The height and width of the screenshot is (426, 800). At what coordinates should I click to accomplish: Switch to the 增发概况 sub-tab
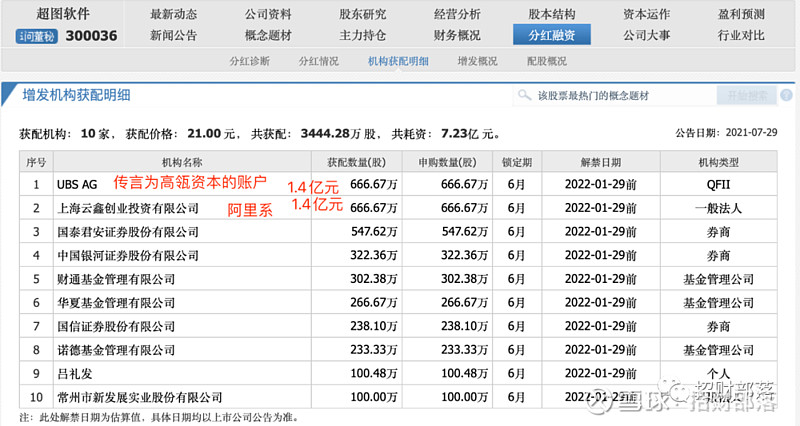pos(477,61)
